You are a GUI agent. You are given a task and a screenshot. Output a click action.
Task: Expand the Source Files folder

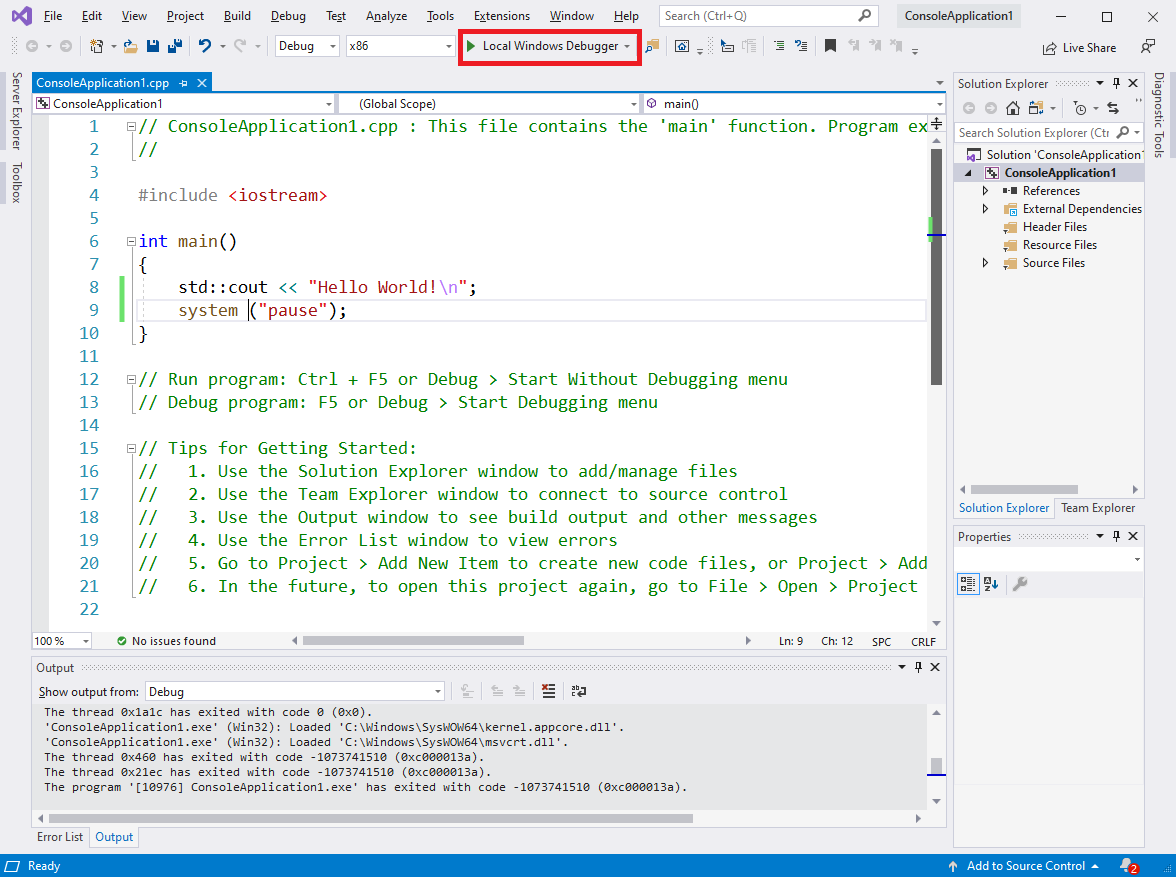(986, 263)
